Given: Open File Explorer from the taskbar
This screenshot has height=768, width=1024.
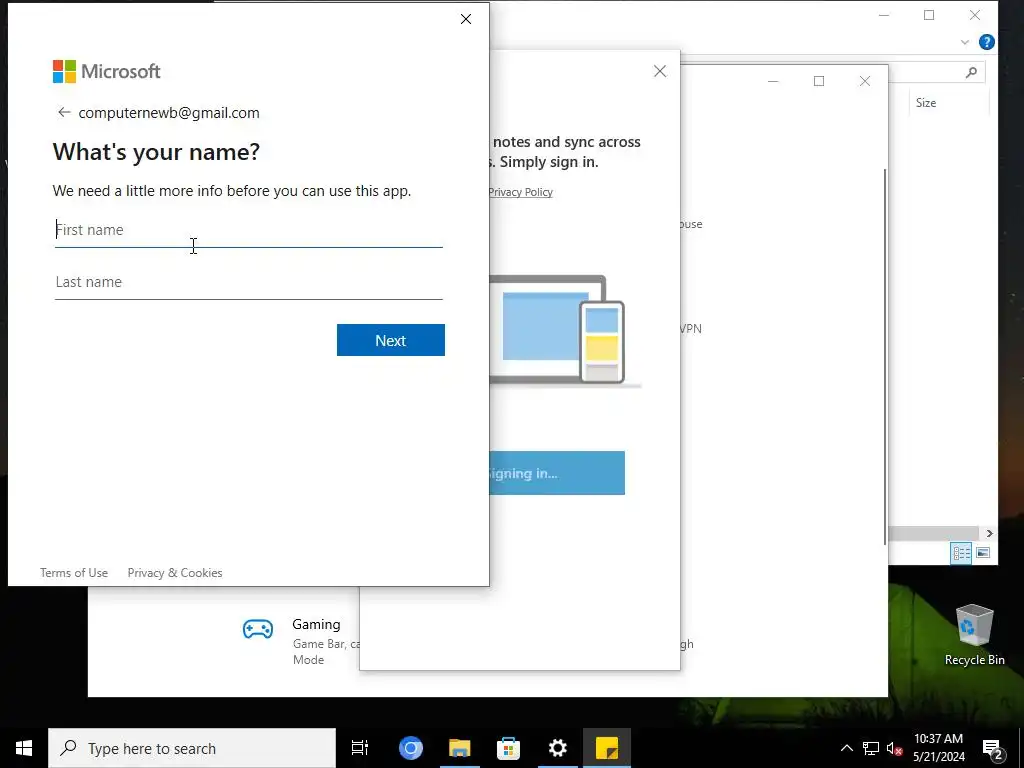Looking at the screenshot, I should 460,748.
